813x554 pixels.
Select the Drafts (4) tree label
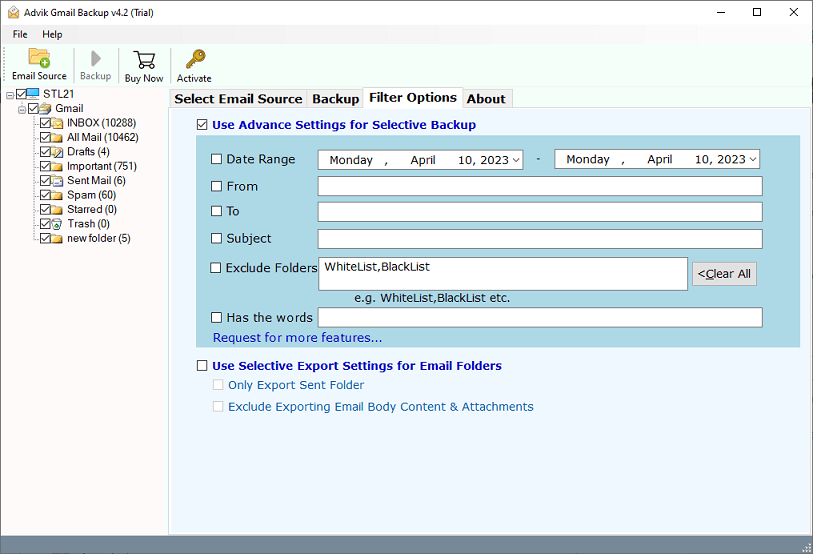[x=89, y=152]
